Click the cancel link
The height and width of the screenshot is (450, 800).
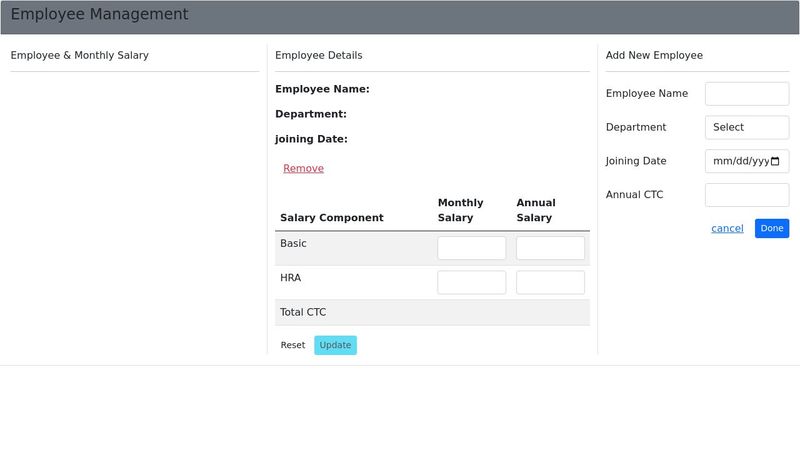(x=727, y=228)
